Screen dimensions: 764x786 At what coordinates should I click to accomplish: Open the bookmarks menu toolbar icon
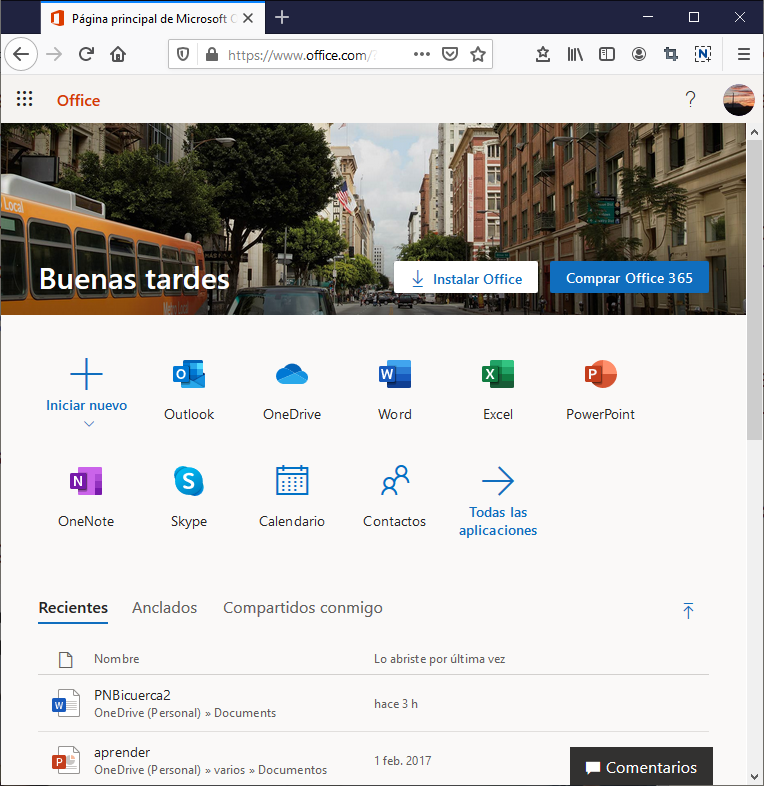tap(543, 54)
